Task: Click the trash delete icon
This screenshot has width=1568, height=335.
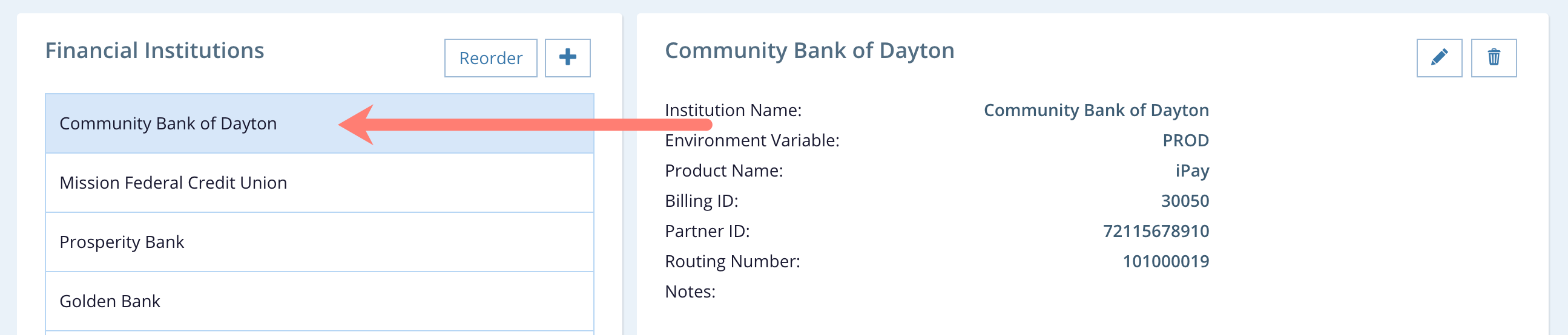Action: click(1493, 58)
